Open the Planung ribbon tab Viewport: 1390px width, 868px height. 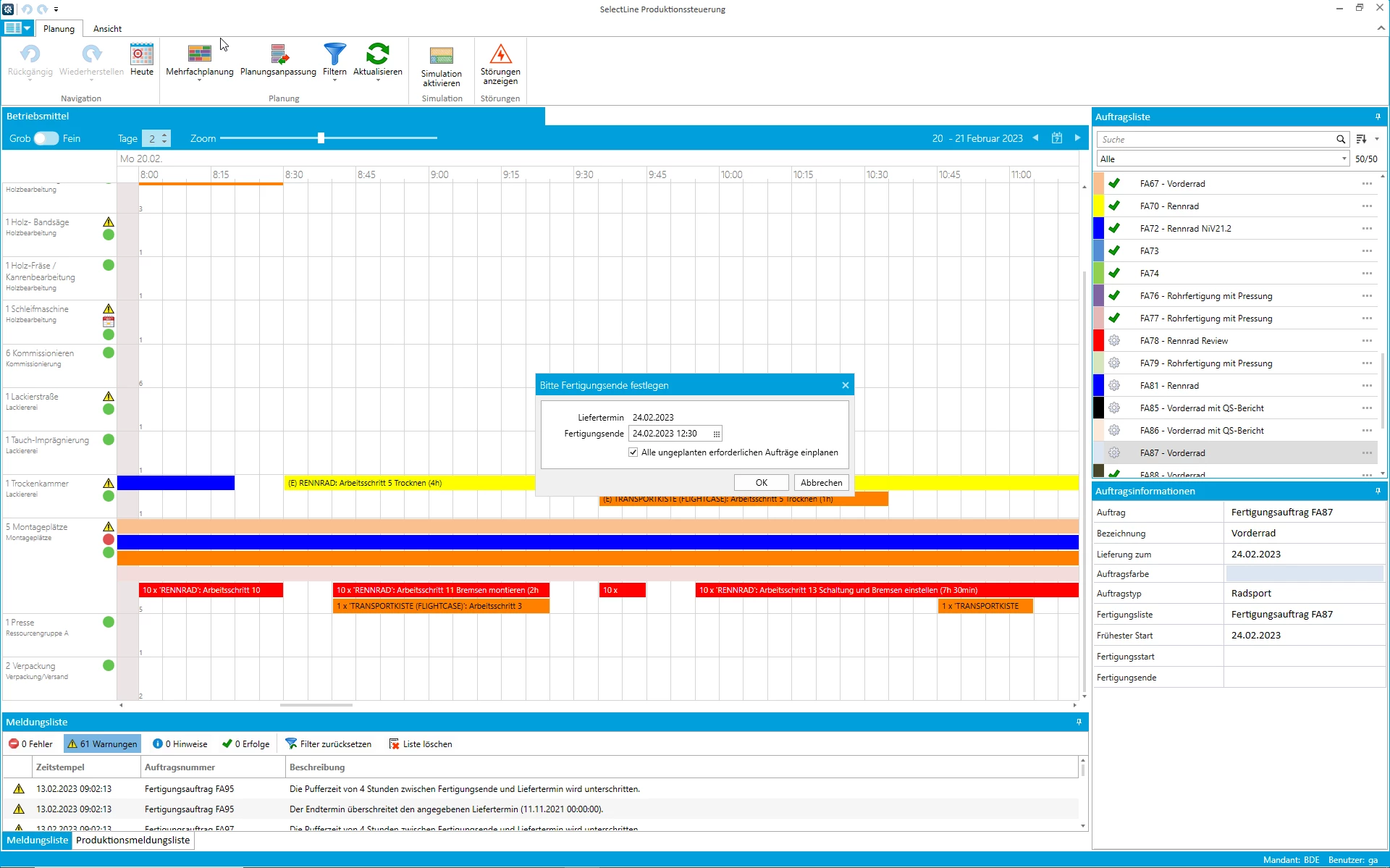(x=58, y=28)
